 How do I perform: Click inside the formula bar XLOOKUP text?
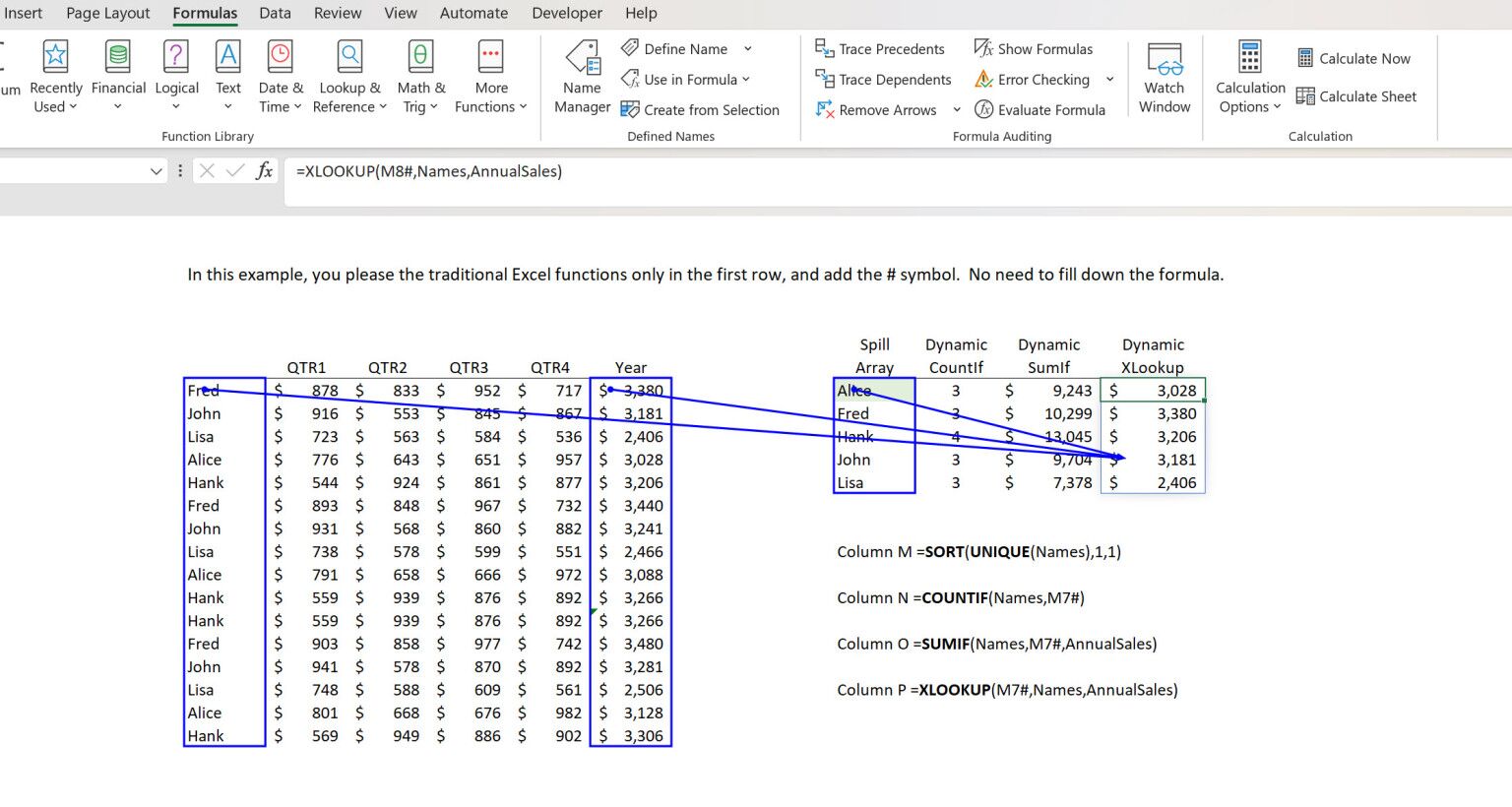pos(428,170)
